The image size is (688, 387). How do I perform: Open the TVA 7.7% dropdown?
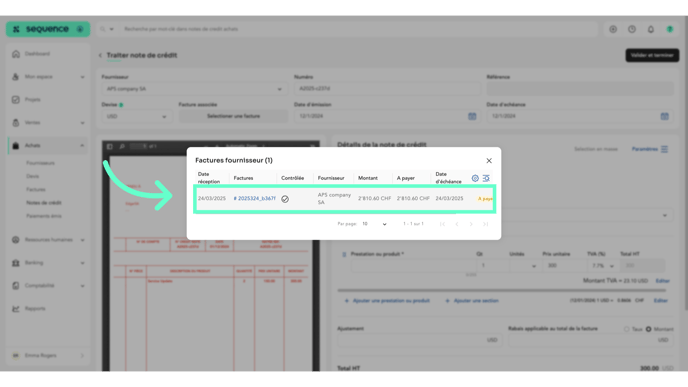603,265
